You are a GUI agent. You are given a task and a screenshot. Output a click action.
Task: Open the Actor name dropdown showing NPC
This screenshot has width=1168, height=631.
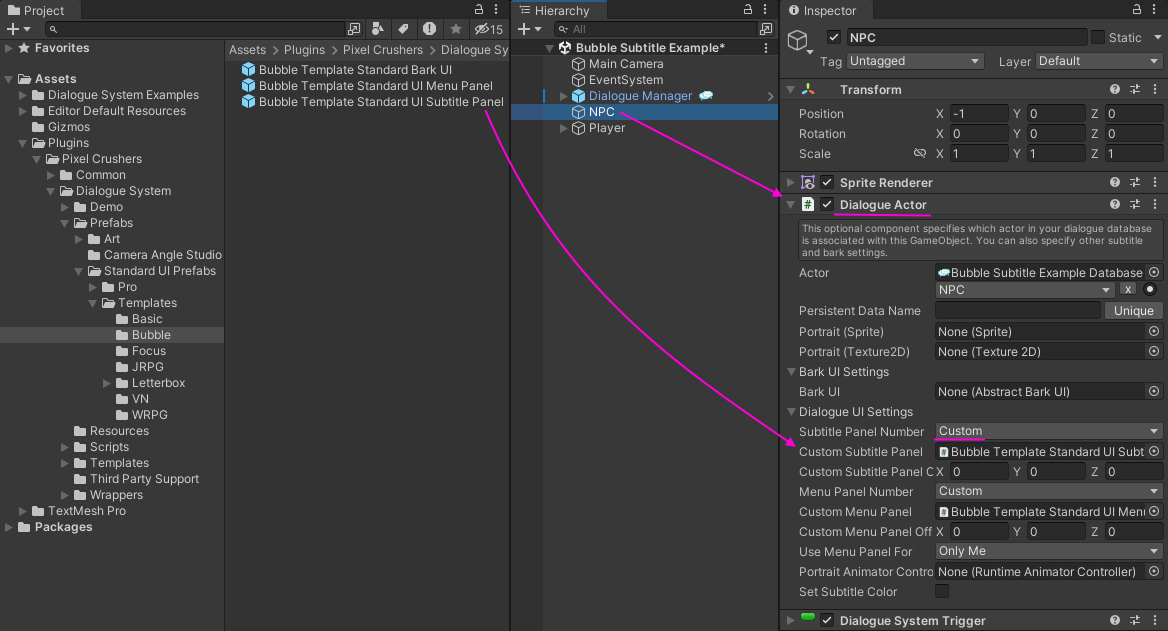pos(1025,290)
